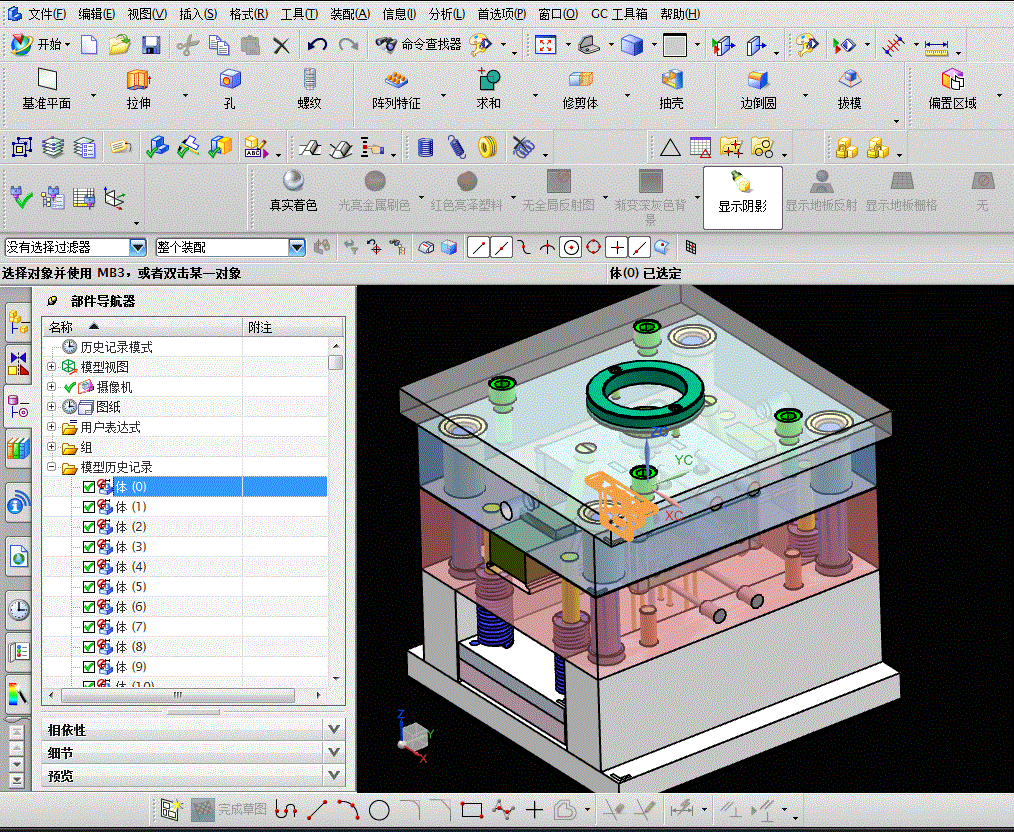Open the 分析(L) menu
Image resolution: width=1014 pixels, height=832 pixels.
point(447,14)
